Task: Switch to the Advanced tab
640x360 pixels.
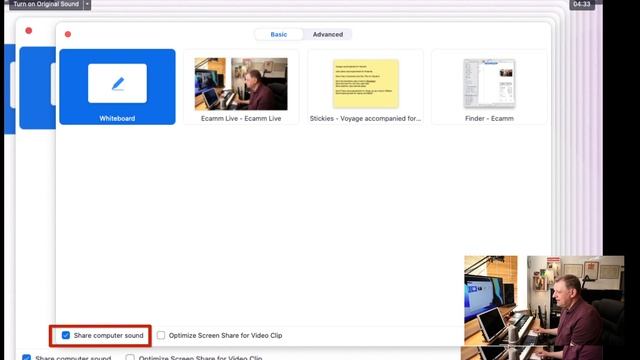Action: click(328, 35)
